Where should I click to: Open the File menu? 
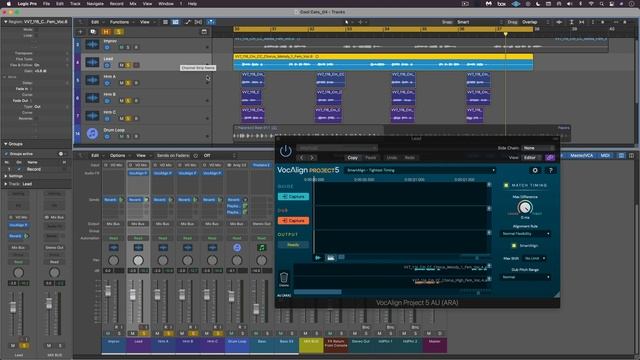click(47, 4)
